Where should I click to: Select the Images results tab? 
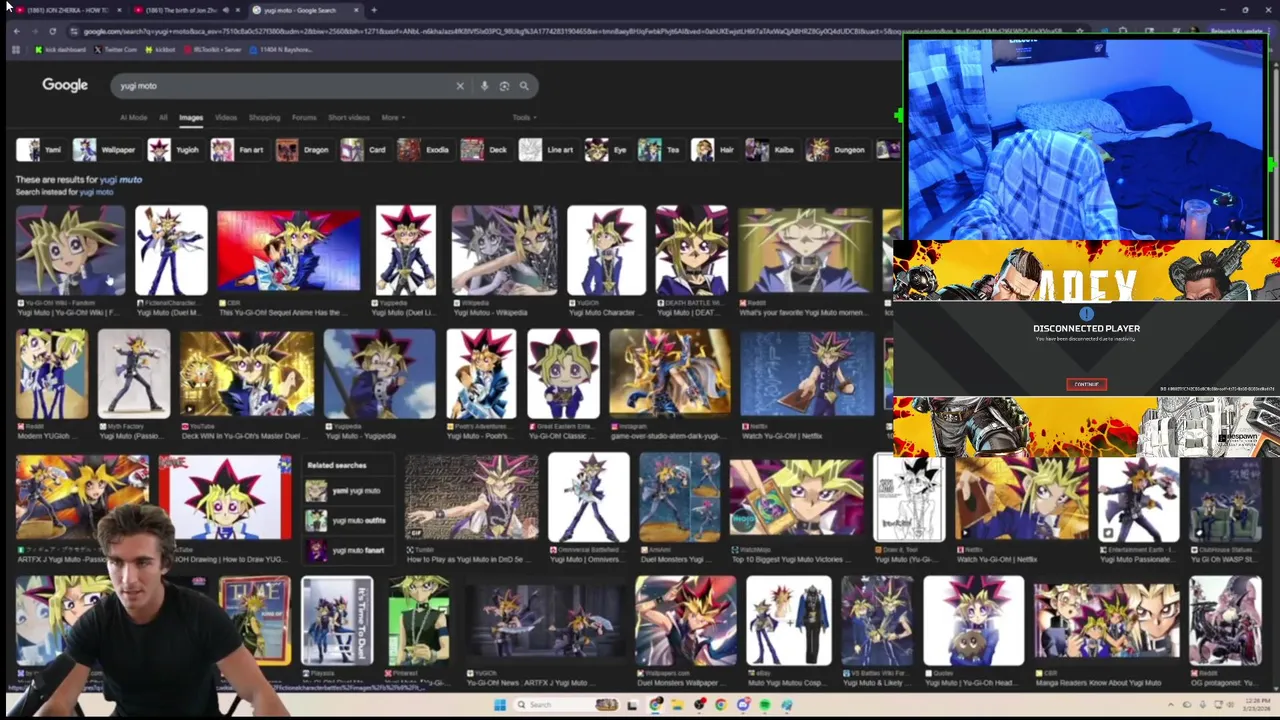191,118
